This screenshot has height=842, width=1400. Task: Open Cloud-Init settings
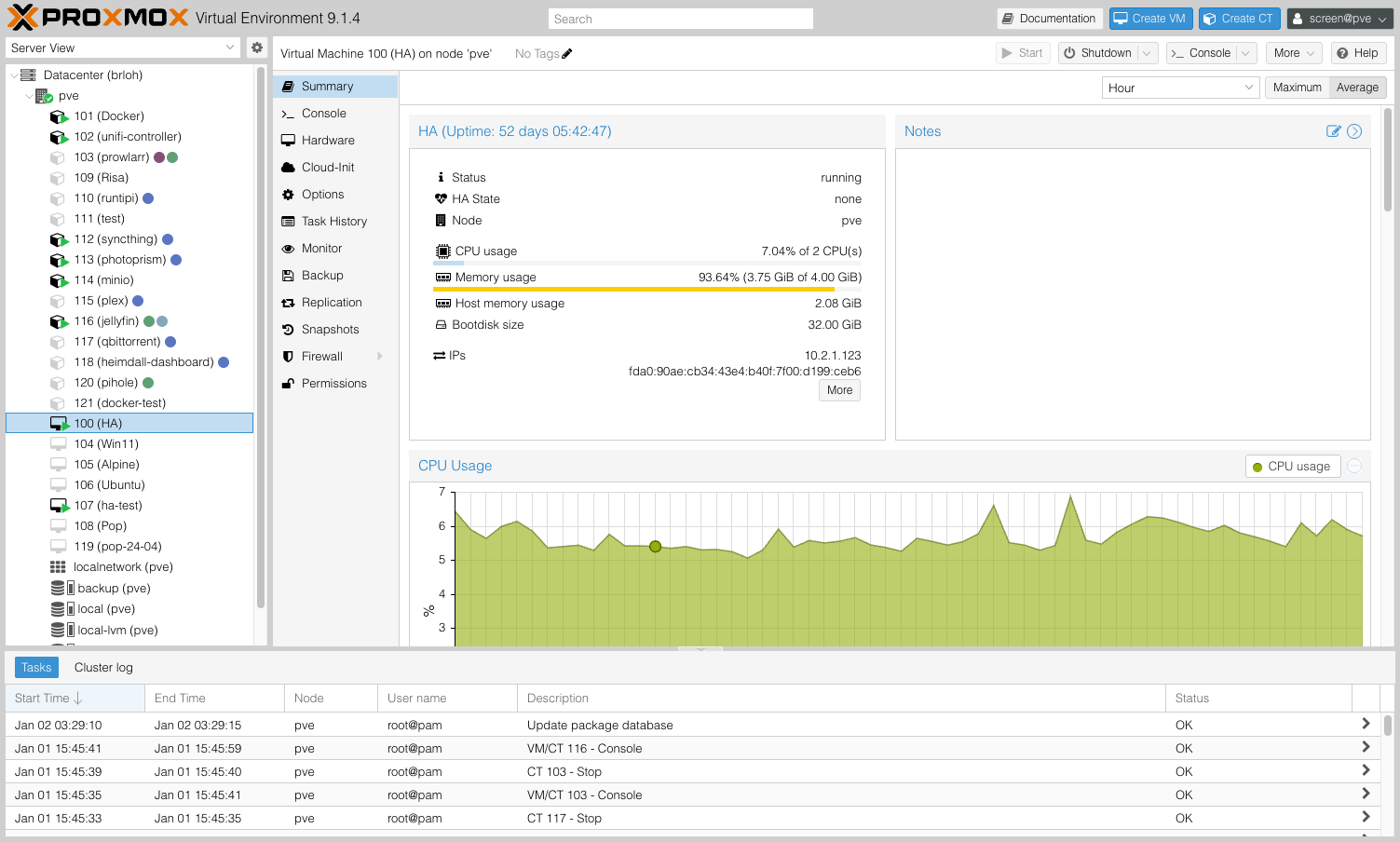pos(326,167)
